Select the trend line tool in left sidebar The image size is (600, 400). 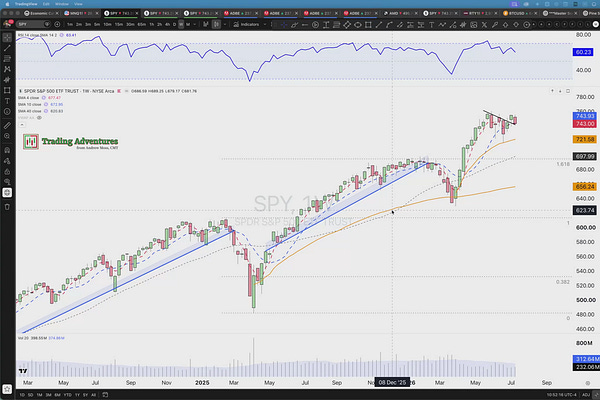(x=7, y=48)
